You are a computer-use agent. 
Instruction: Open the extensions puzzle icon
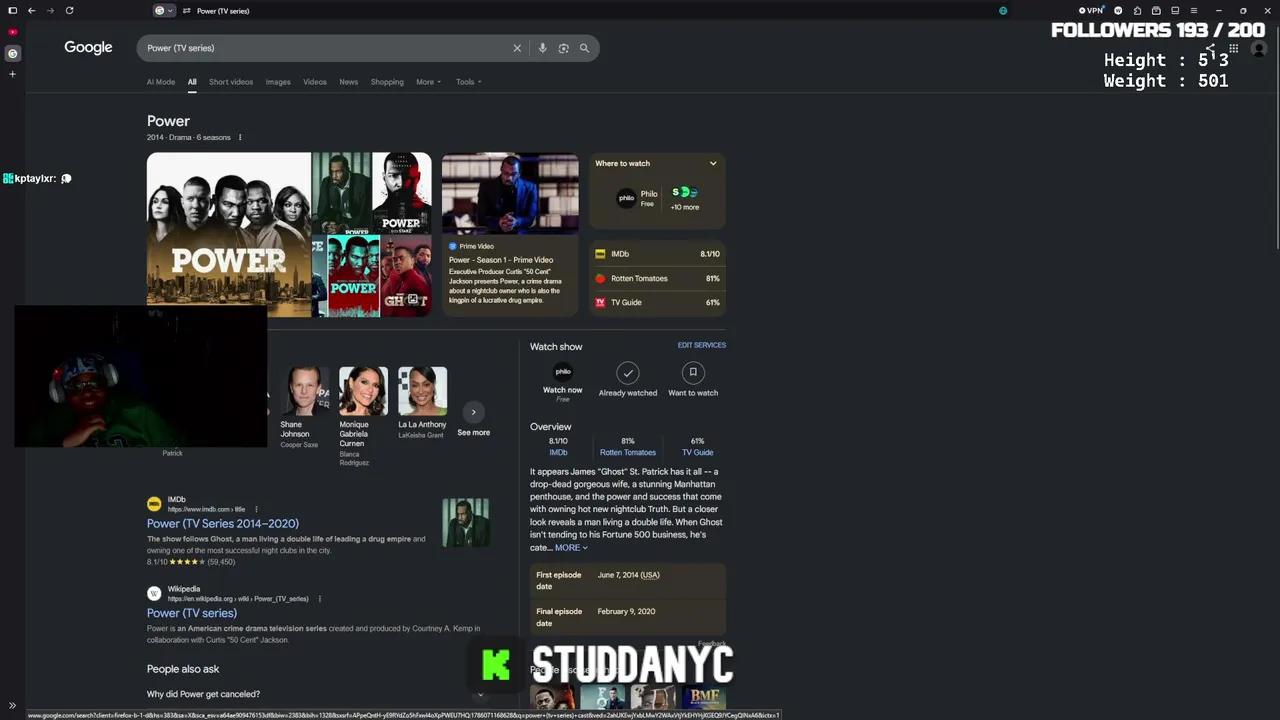coord(1137,10)
